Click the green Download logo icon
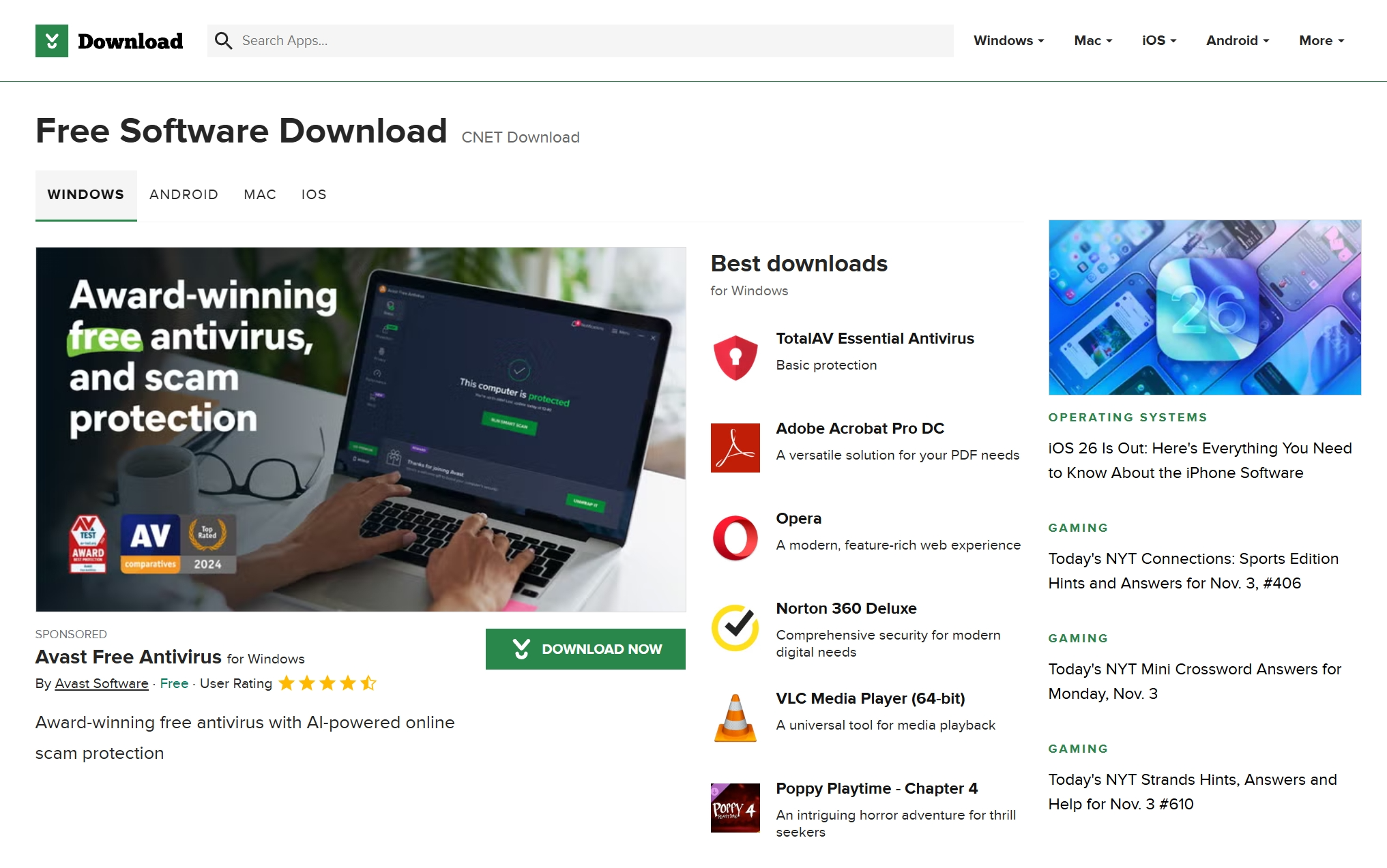 [x=52, y=41]
